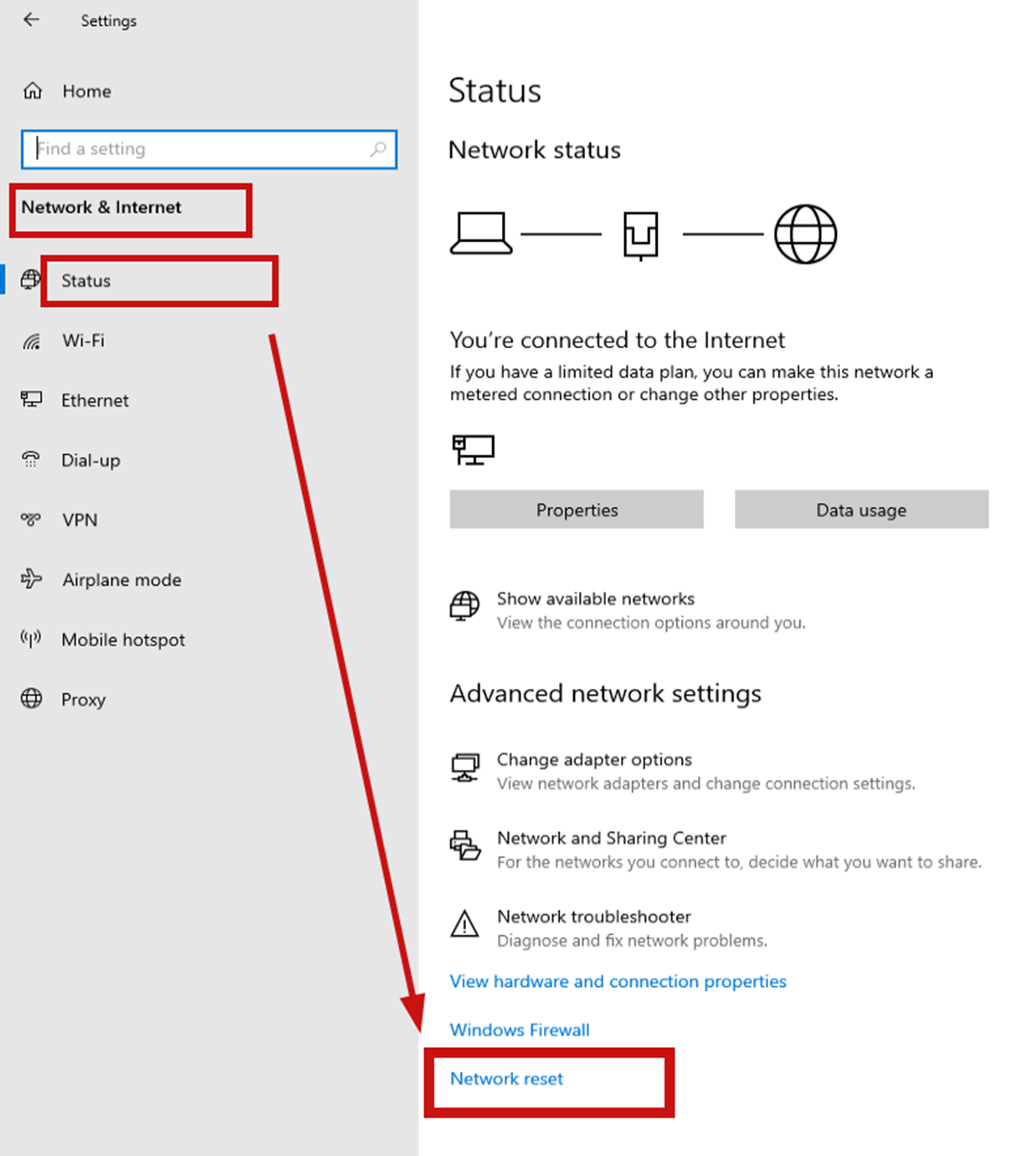Viewport: 1036px width, 1156px height.
Task: Click the Proxy globe icon
Action: coord(31,698)
